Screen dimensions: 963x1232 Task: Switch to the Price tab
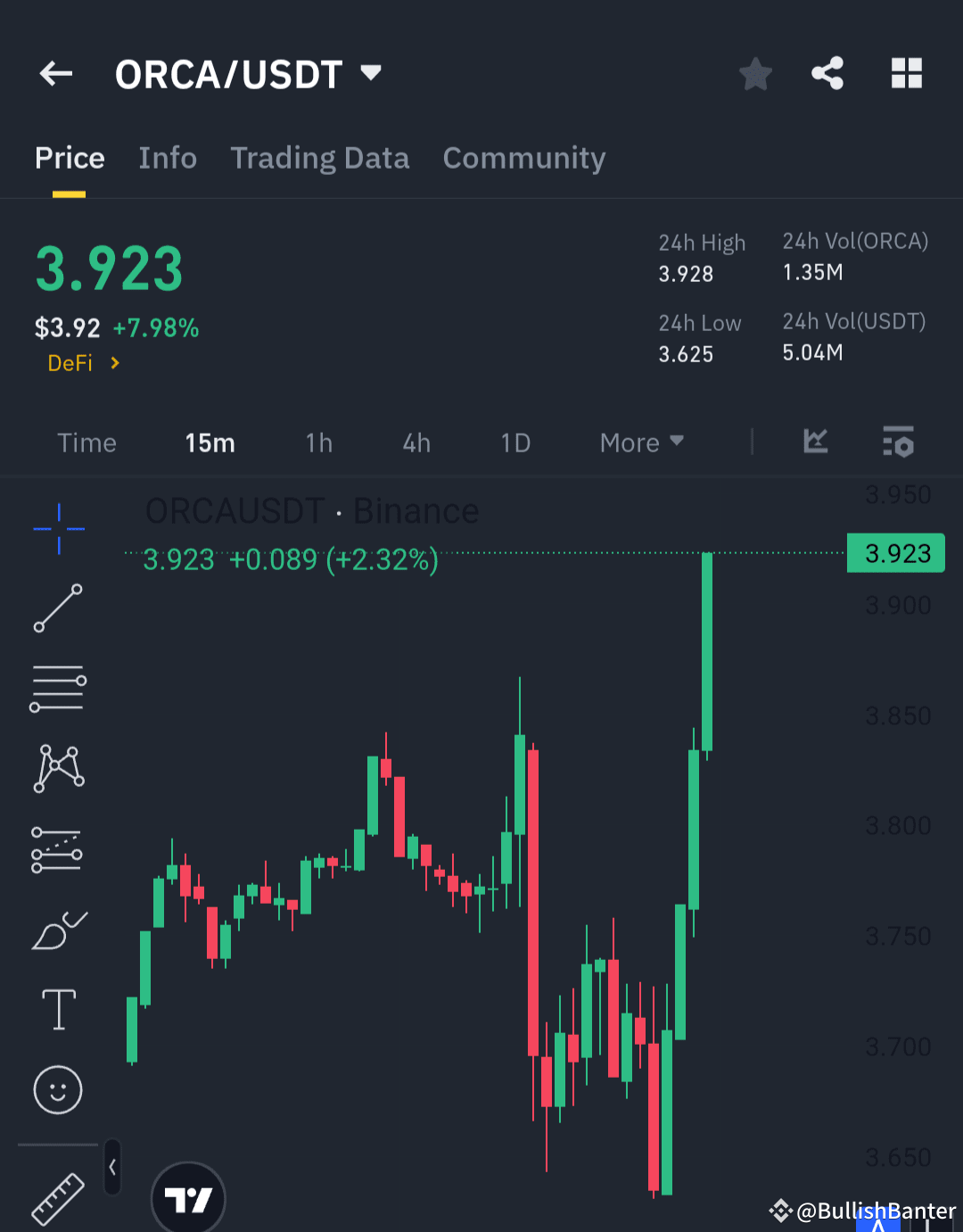click(x=70, y=158)
